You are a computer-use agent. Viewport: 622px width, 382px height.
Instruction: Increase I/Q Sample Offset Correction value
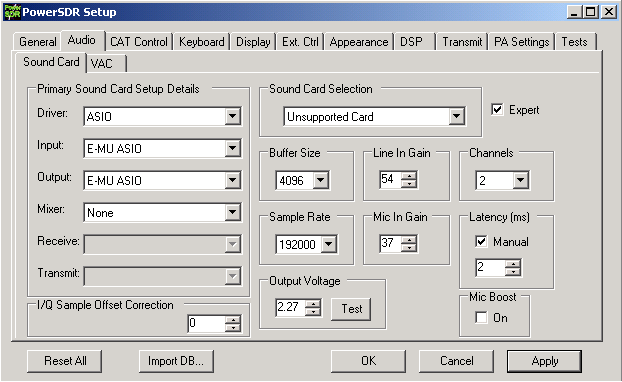[x=233, y=320]
